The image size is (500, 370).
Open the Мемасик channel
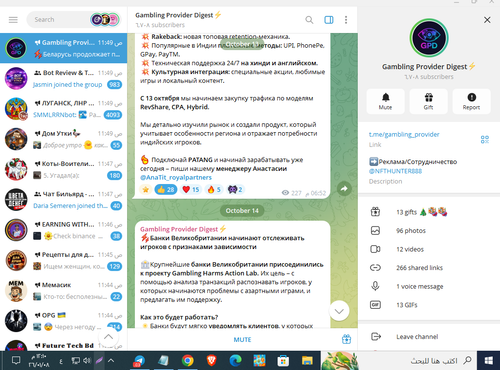pos(63,291)
